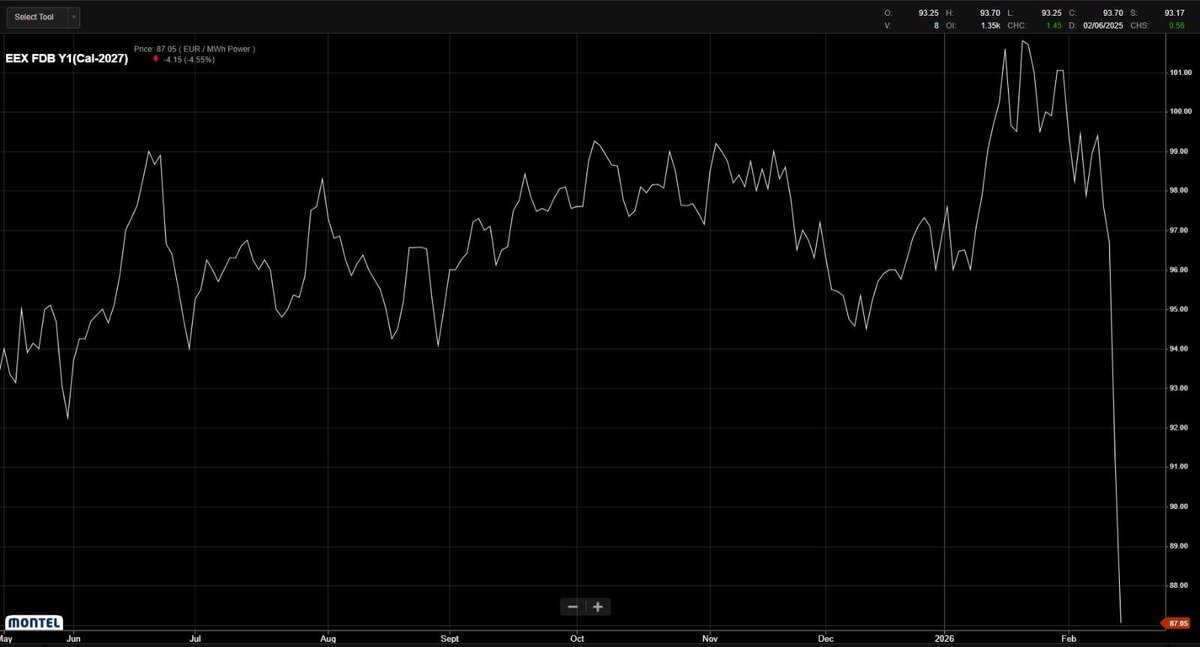1200x647 pixels.
Task: Open the Select Tool dropdown
Action: tap(42, 17)
